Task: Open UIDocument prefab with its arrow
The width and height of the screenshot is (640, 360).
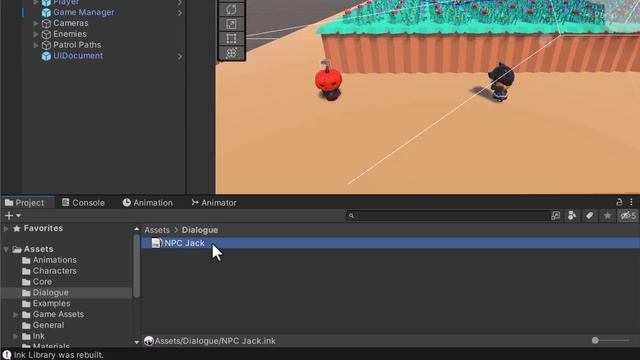Action: [x=180, y=56]
